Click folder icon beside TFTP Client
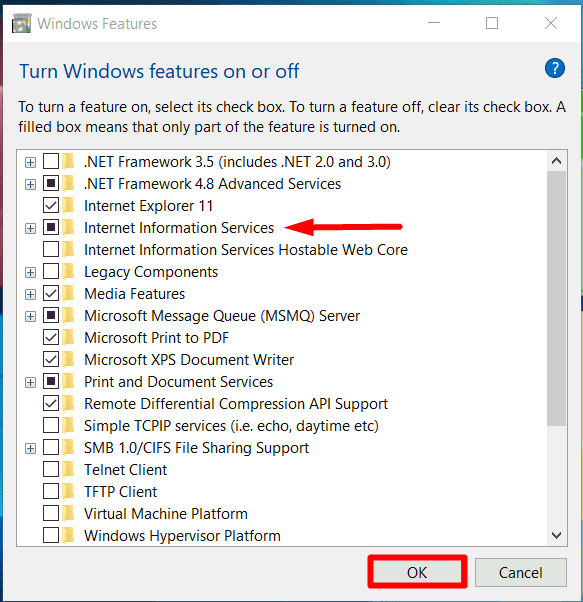Screen dimensions: 583x602 69,491
